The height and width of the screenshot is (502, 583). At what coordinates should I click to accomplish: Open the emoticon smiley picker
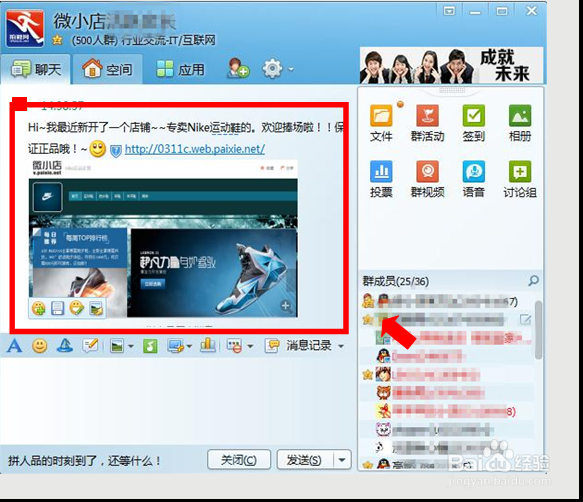pos(39,346)
